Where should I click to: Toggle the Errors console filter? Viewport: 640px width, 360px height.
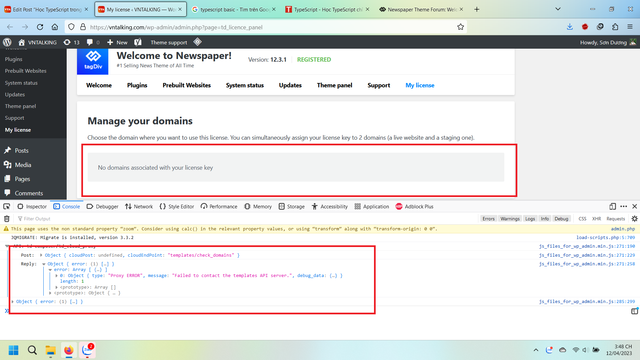[488, 219]
